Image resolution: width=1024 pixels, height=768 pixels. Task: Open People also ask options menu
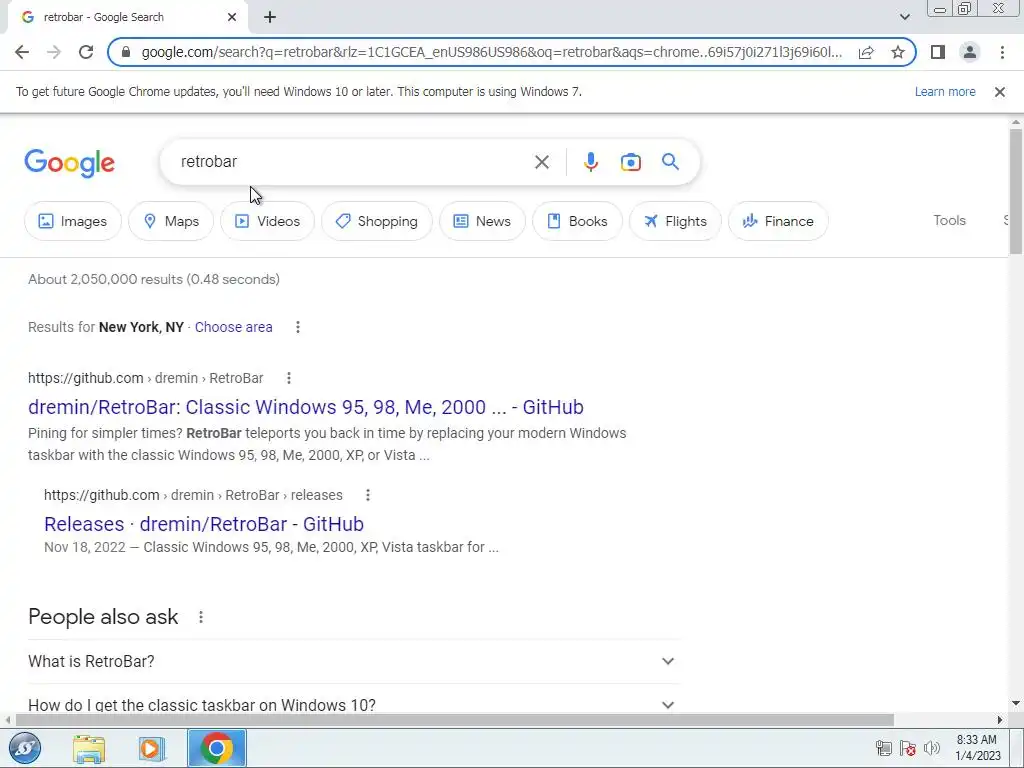[x=200, y=617]
